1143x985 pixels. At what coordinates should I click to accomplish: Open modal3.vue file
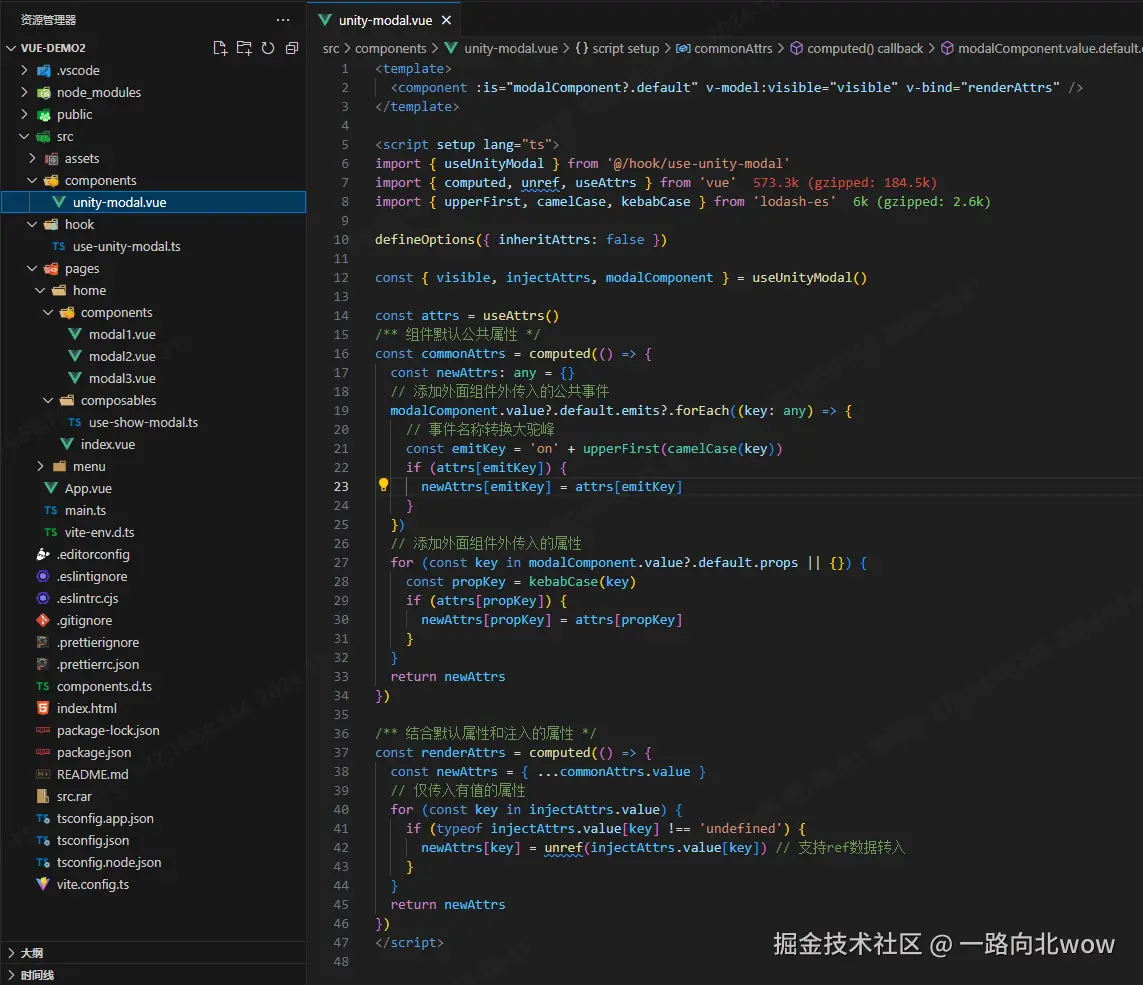pos(153,378)
